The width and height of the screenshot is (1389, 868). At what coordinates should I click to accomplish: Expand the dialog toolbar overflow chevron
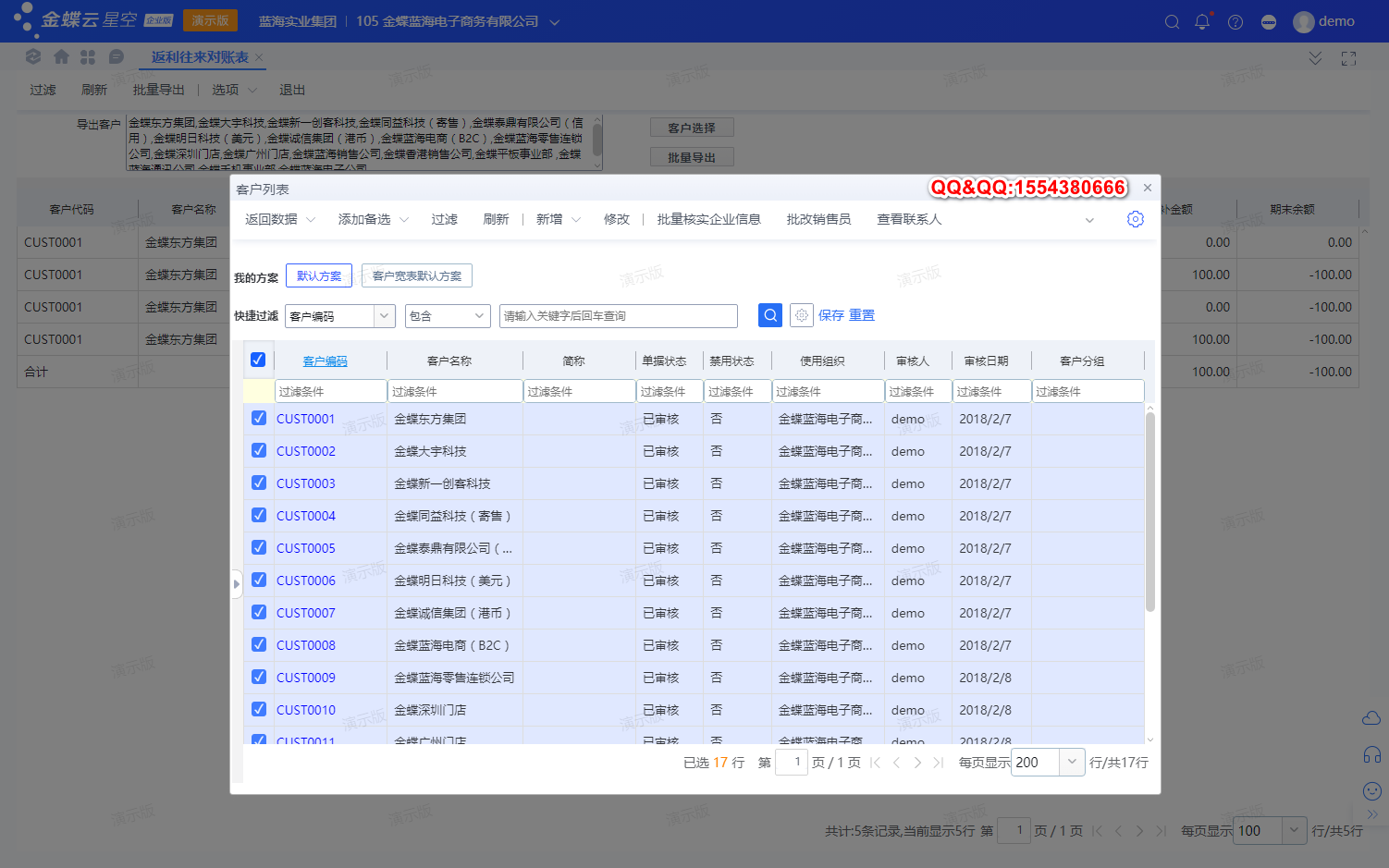pos(1089,220)
